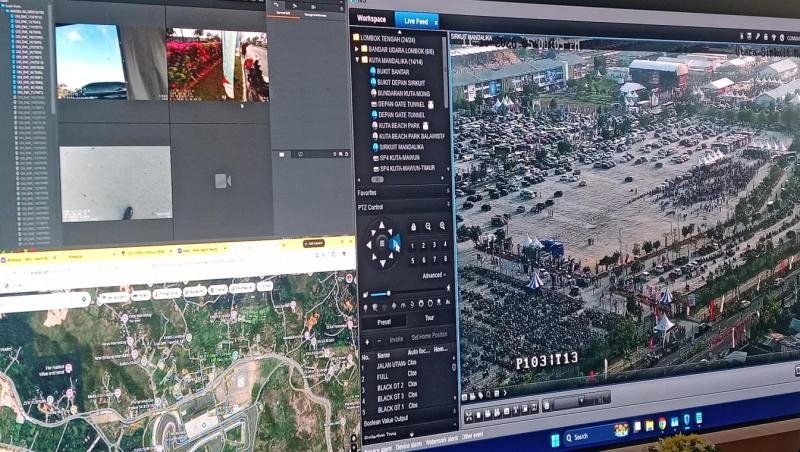Open the Other event tab

472,437
